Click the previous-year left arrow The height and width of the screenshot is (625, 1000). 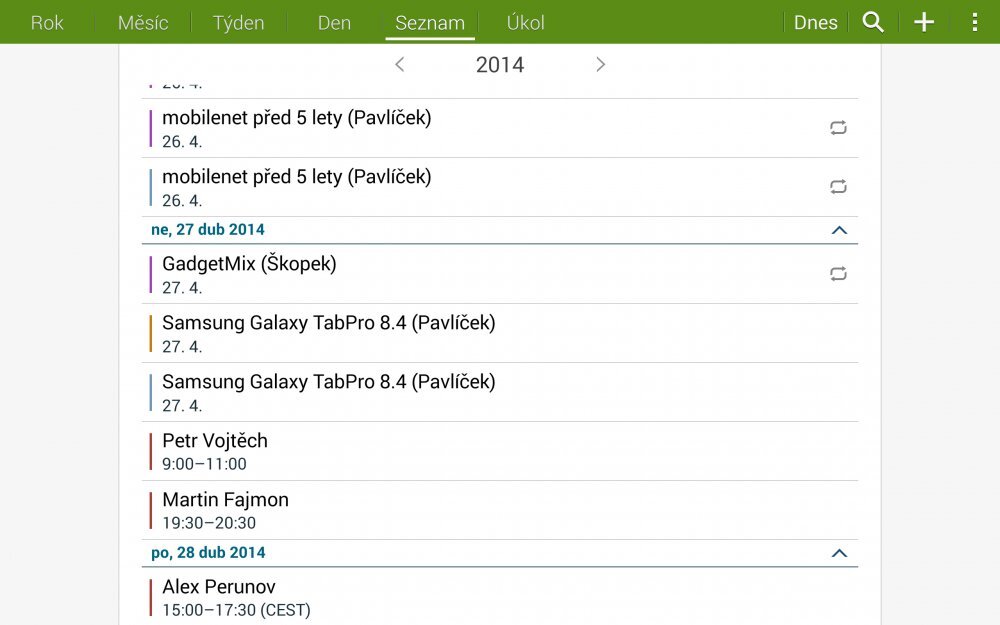pos(399,64)
